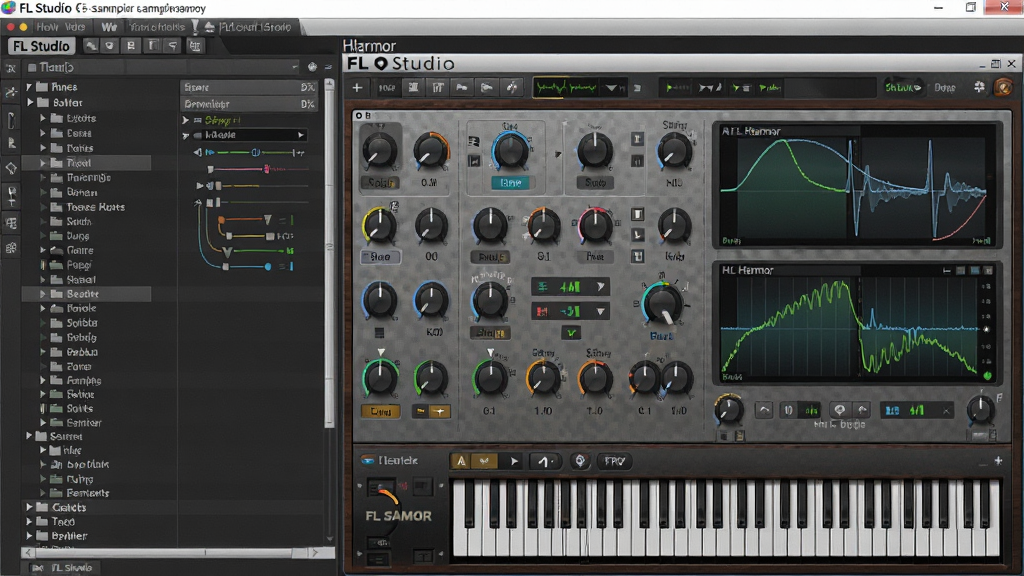Click the target icon beside the FRO button

[x=579, y=461]
